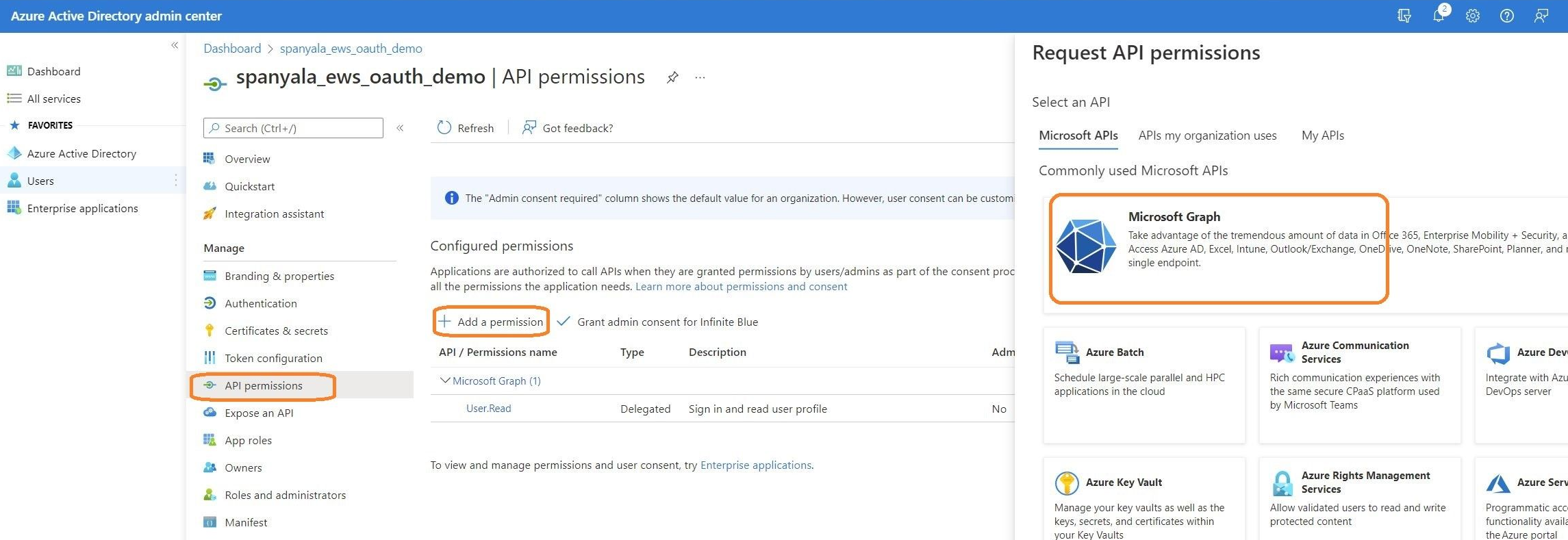Click the Azure Key Vault icon
1568x540 pixels.
(1067, 483)
